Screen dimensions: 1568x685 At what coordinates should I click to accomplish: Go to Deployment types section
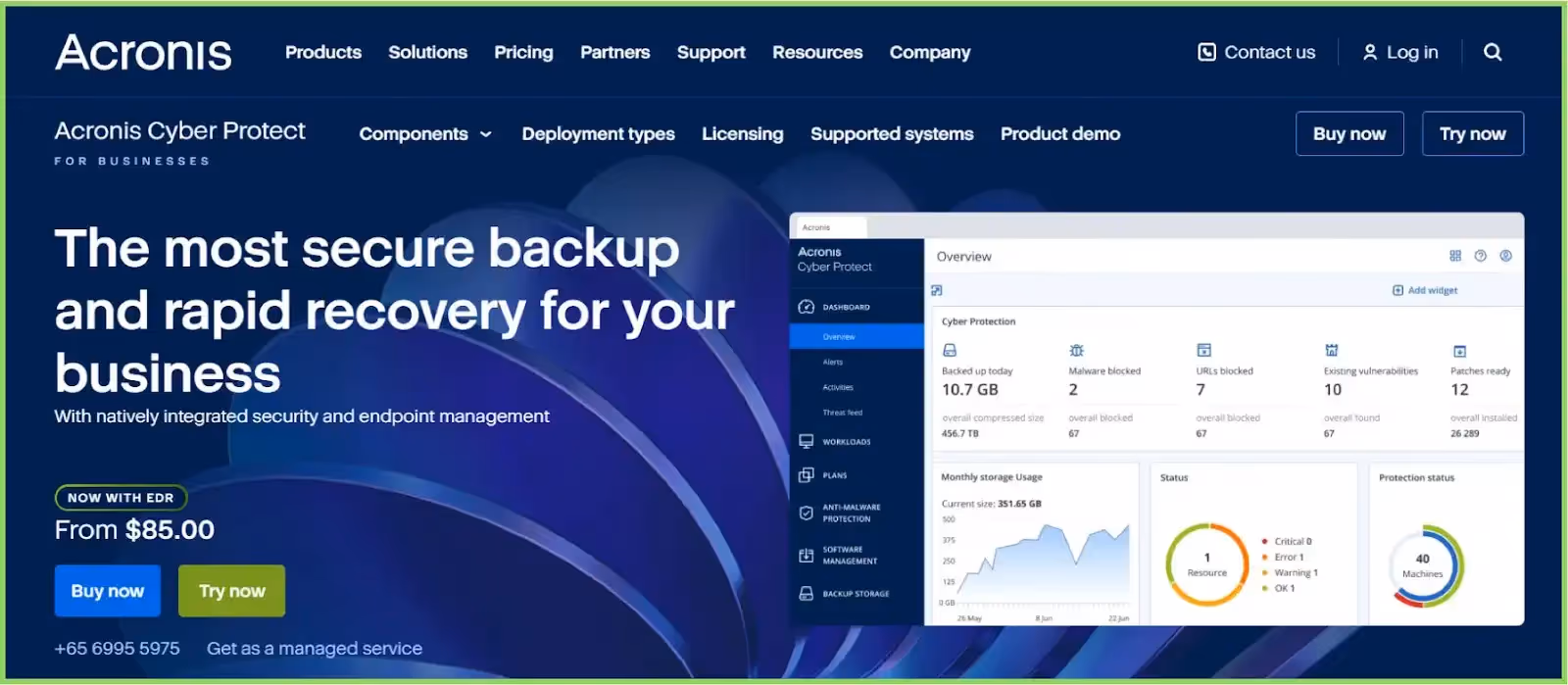(x=598, y=134)
